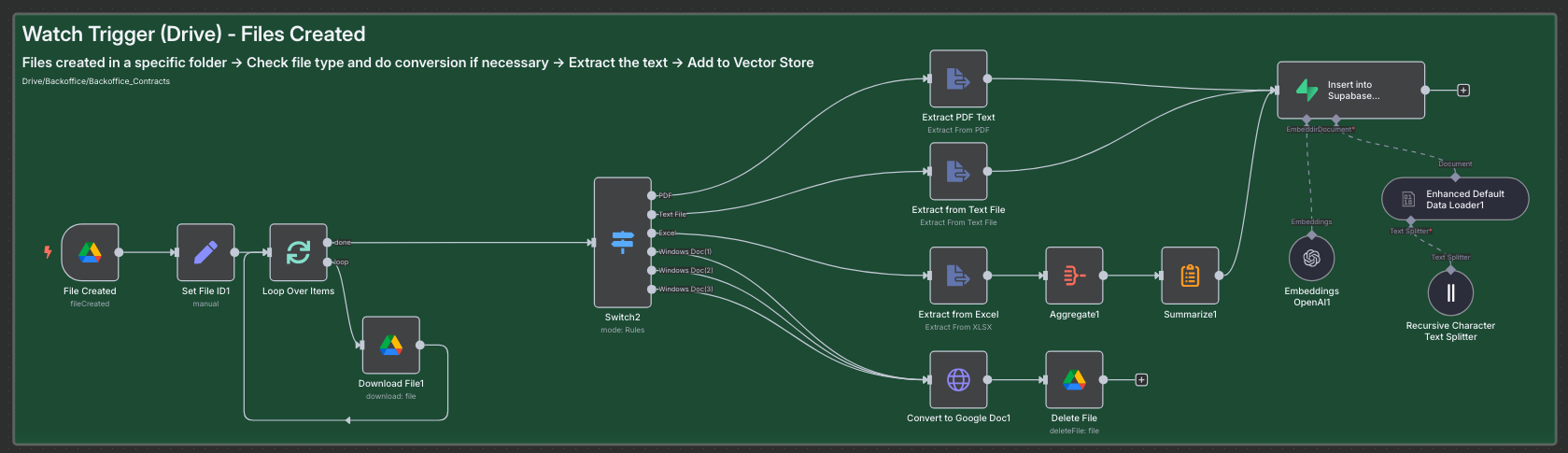Click the Drive/Backoffice/Backoffice_Contracts path text

(x=96, y=81)
